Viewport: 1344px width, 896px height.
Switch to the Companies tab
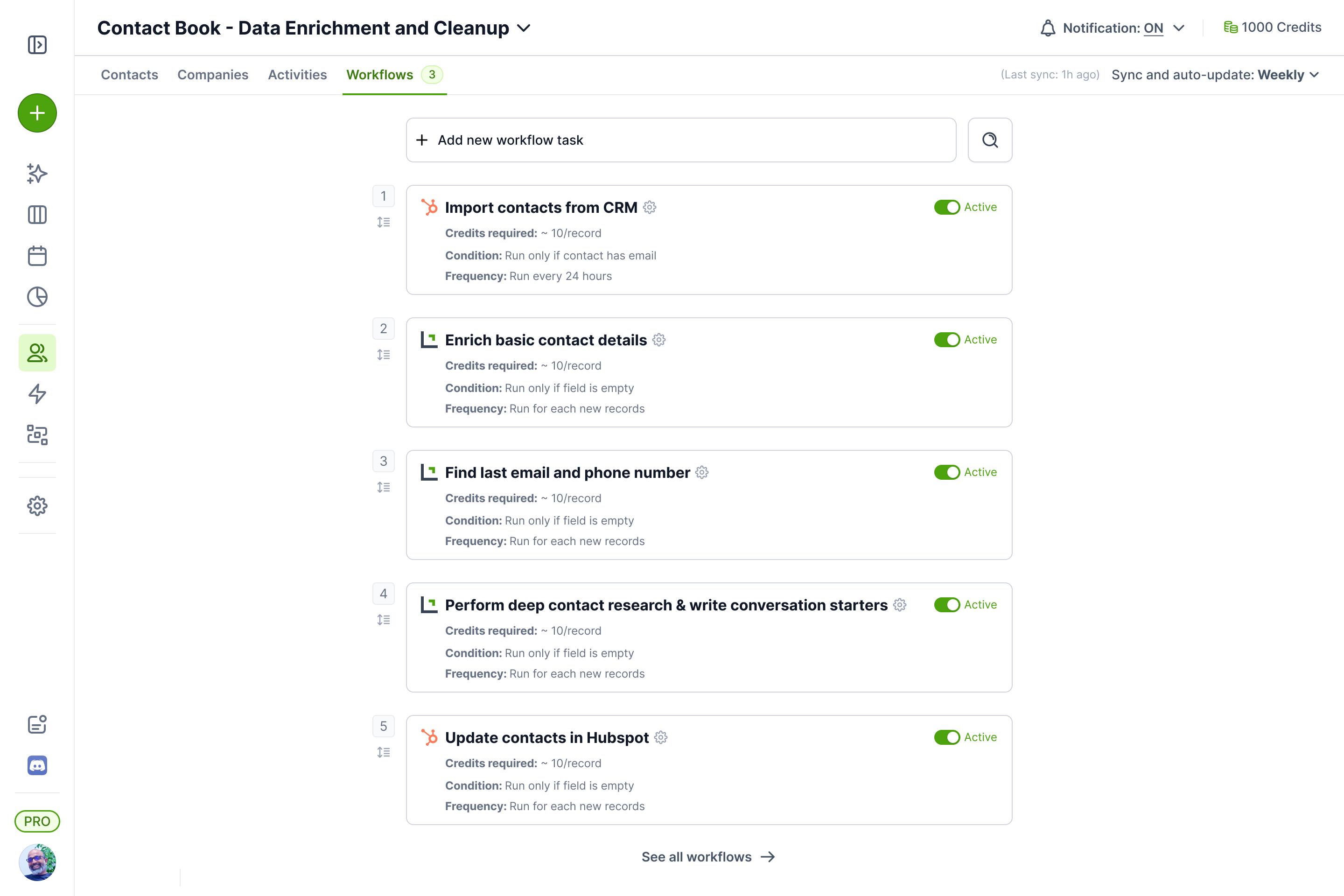coord(213,75)
